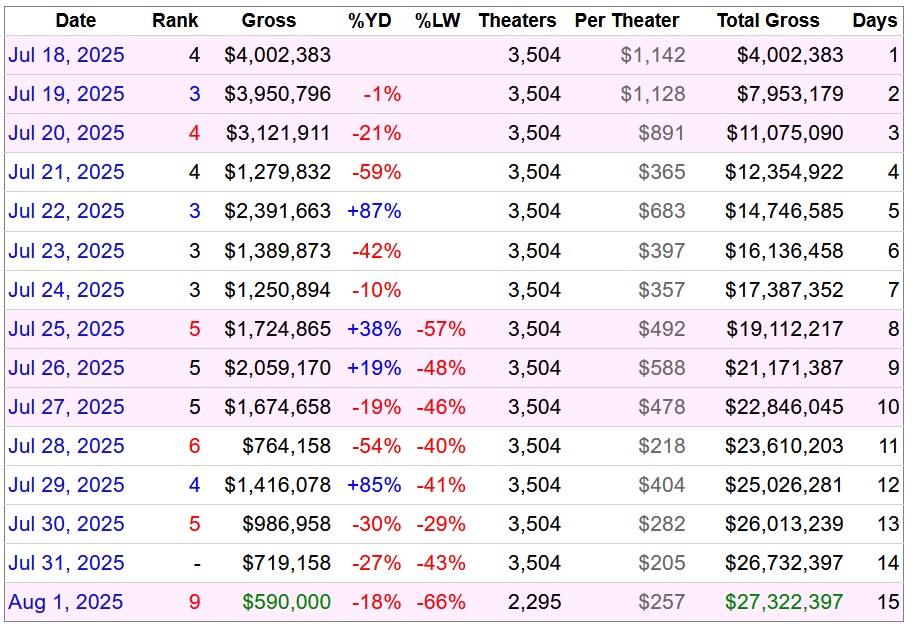Click the dash rank for Jul 31
Image resolution: width=914 pixels, height=632 pixels.
point(197,564)
